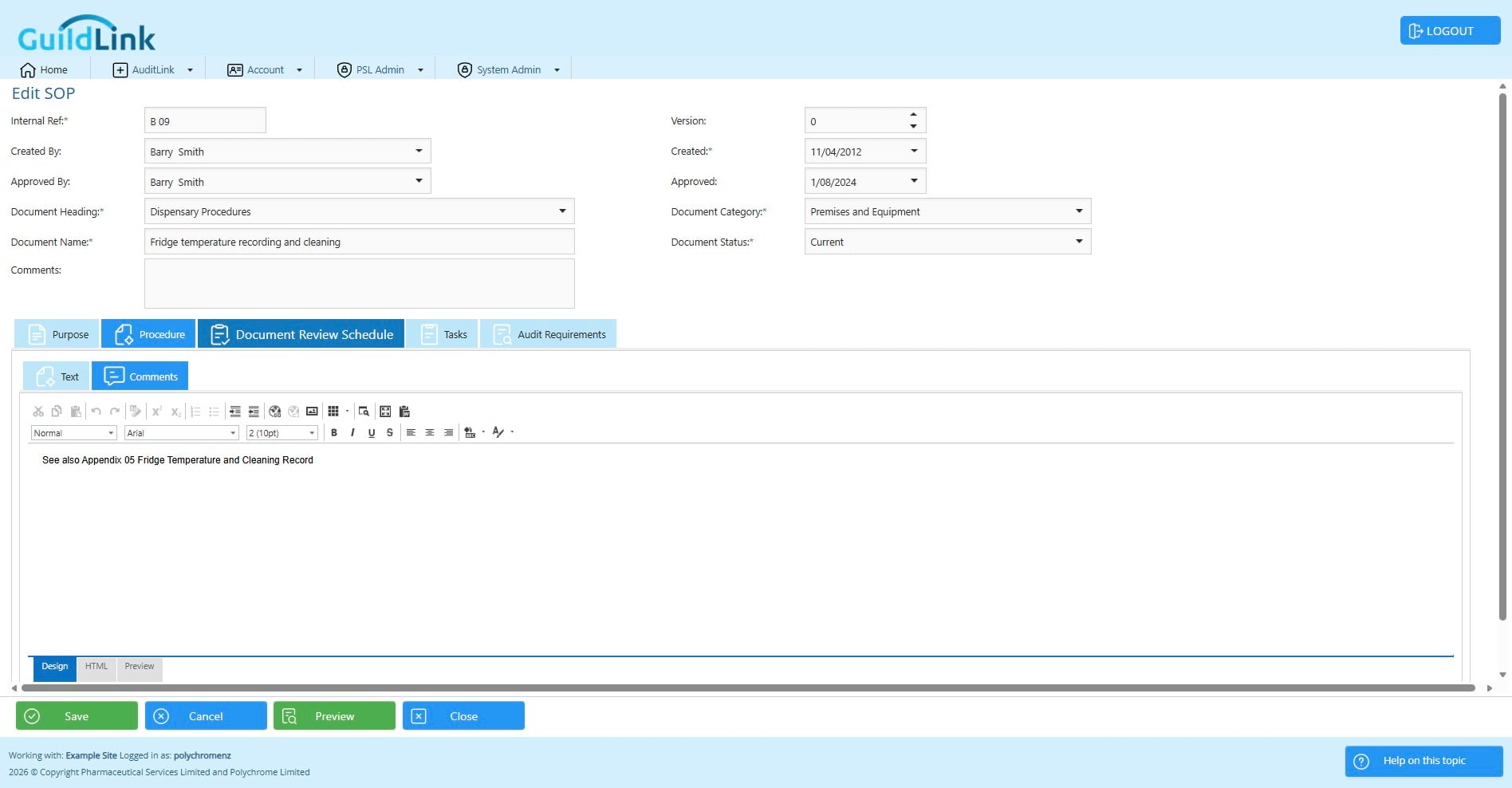This screenshot has height=788, width=1512.
Task: Apply superscript formatting
Action: pyautogui.click(x=156, y=412)
